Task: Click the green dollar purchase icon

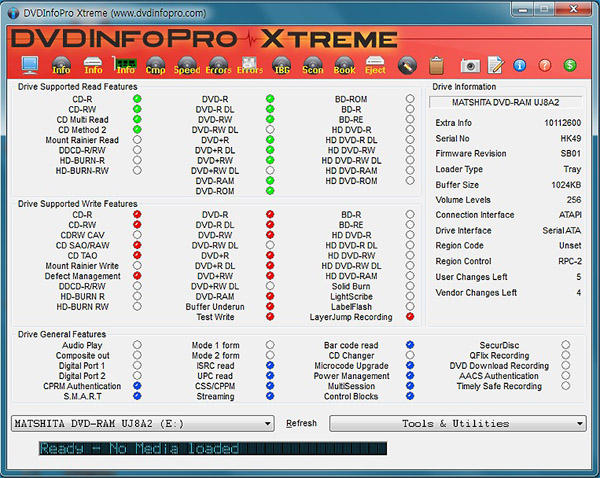Action: coord(570,65)
